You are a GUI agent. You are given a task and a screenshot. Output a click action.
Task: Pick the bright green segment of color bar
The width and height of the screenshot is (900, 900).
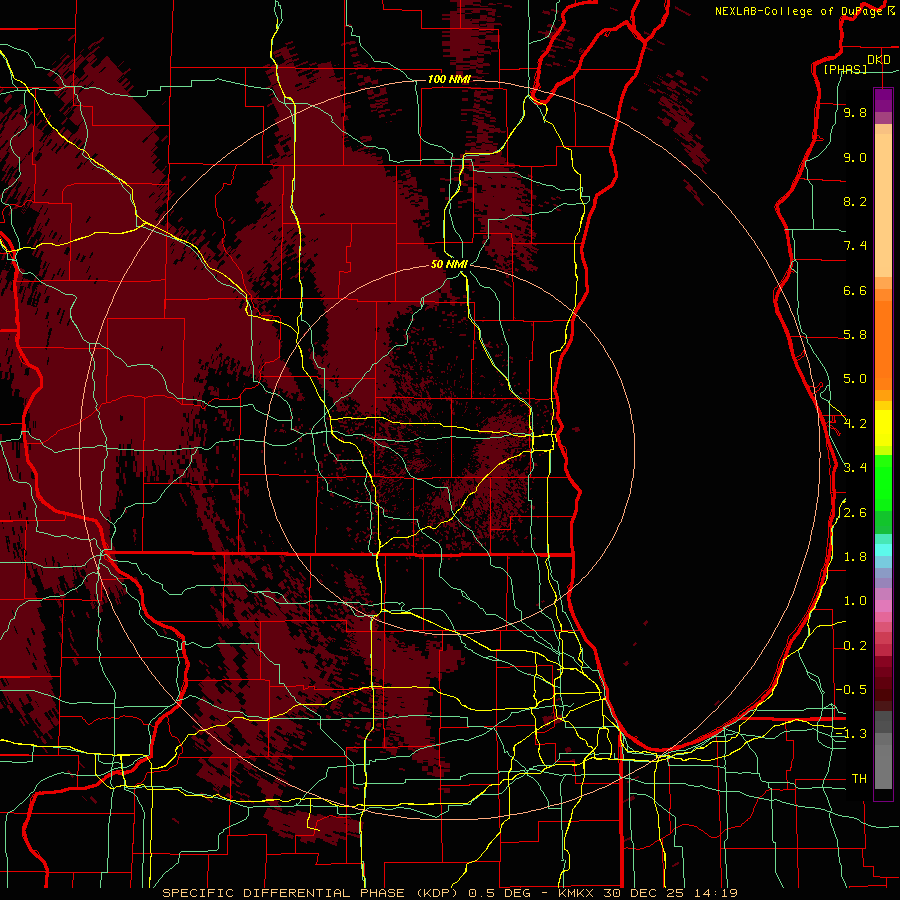(883, 483)
